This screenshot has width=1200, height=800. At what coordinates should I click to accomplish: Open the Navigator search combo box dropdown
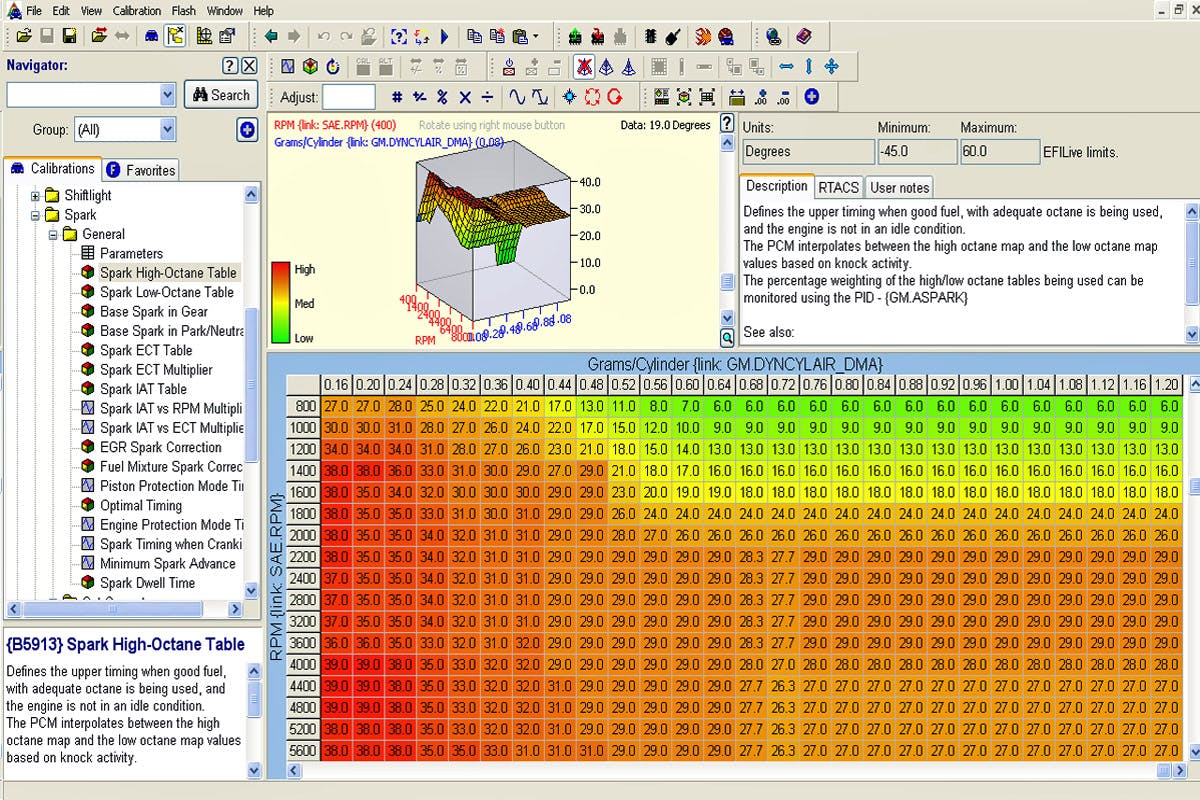pyautogui.click(x=167, y=95)
